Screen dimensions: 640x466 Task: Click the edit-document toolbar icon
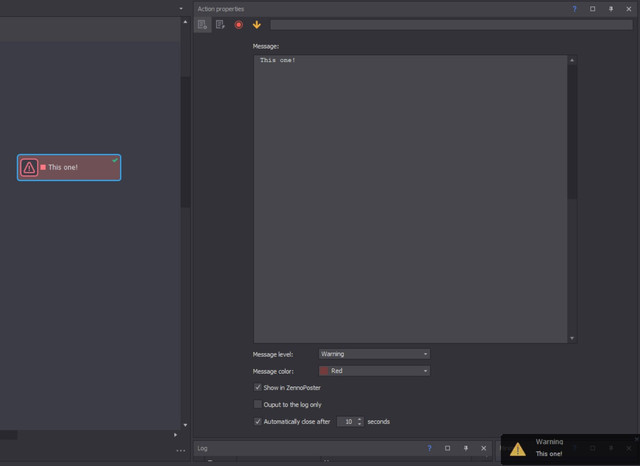(220, 25)
